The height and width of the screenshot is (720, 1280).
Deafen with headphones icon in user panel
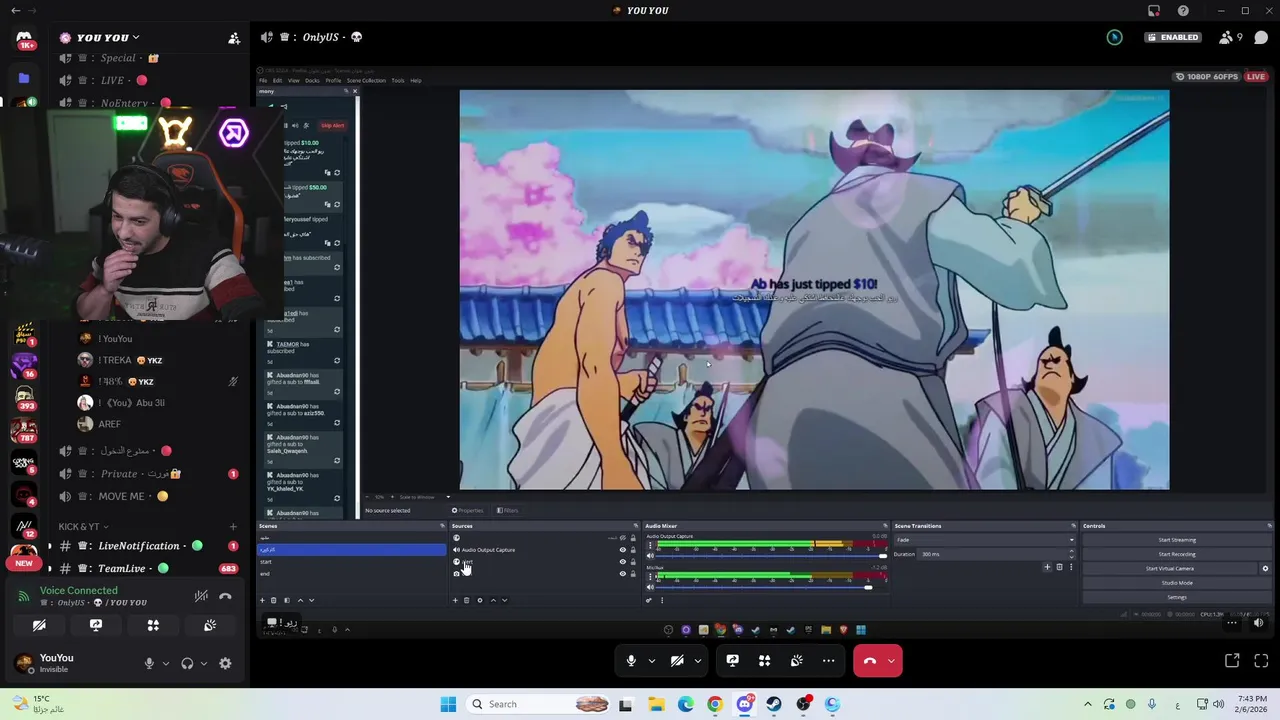pyautogui.click(x=187, y=663)
